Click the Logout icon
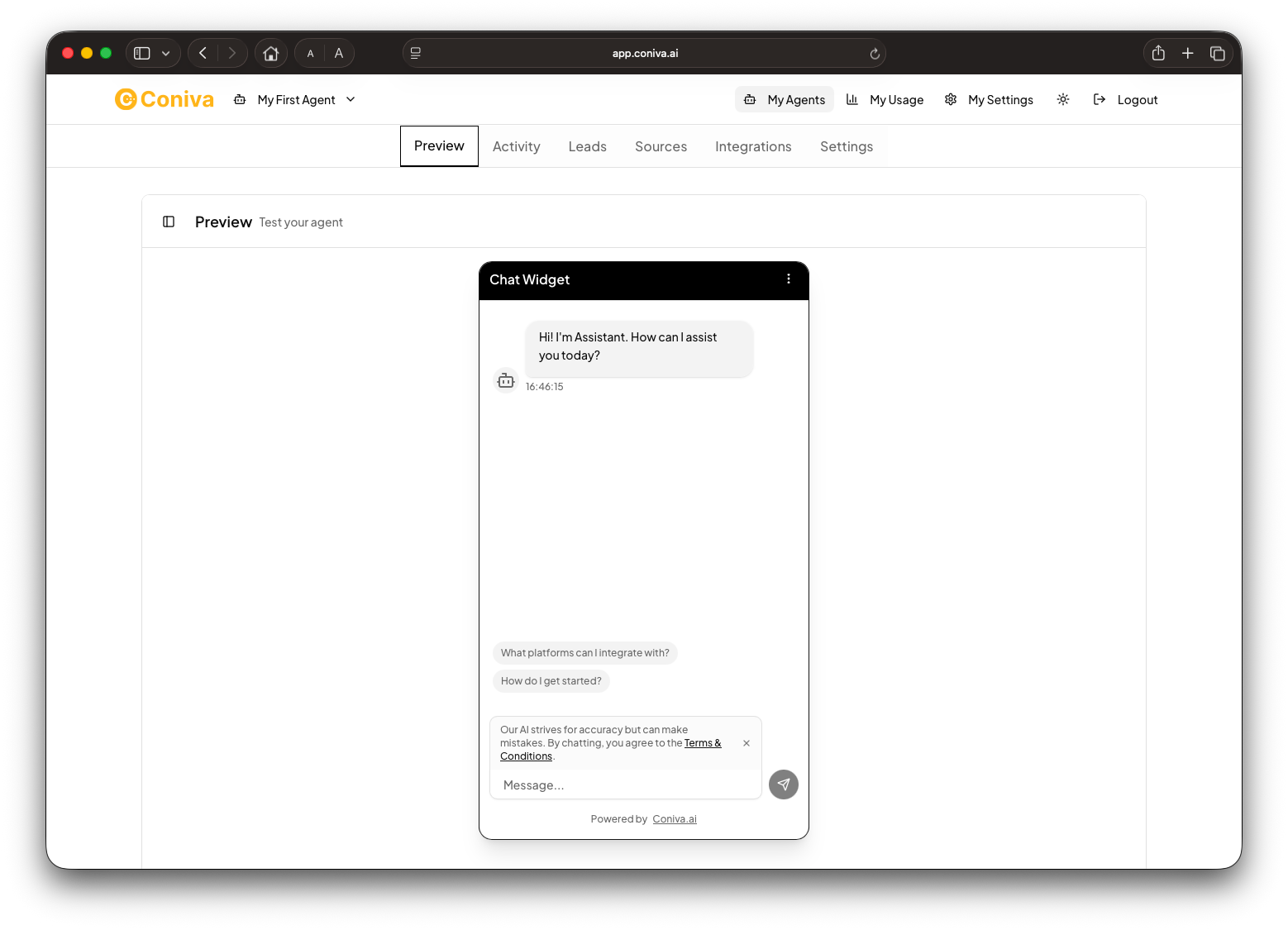Image resolution: width=1288 pixels, height=930 pixels. pos(1100,98)
